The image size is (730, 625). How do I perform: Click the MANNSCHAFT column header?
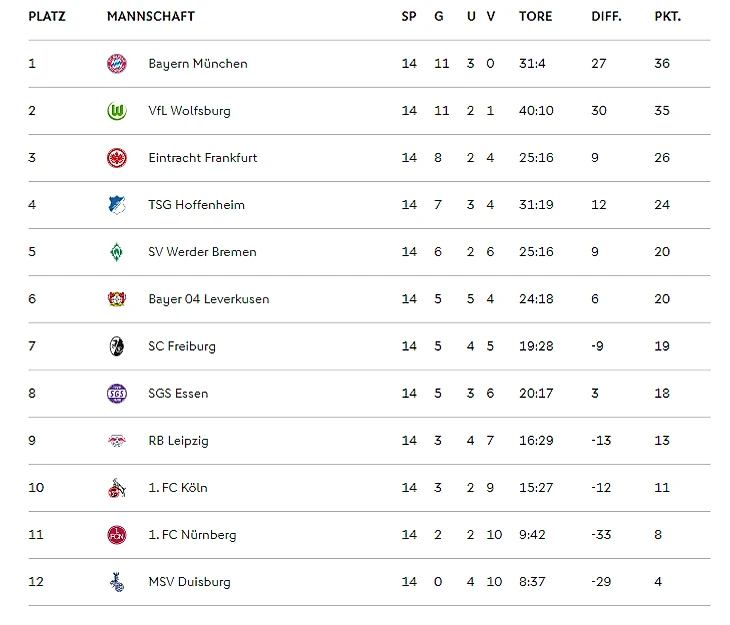coord(151,17)
